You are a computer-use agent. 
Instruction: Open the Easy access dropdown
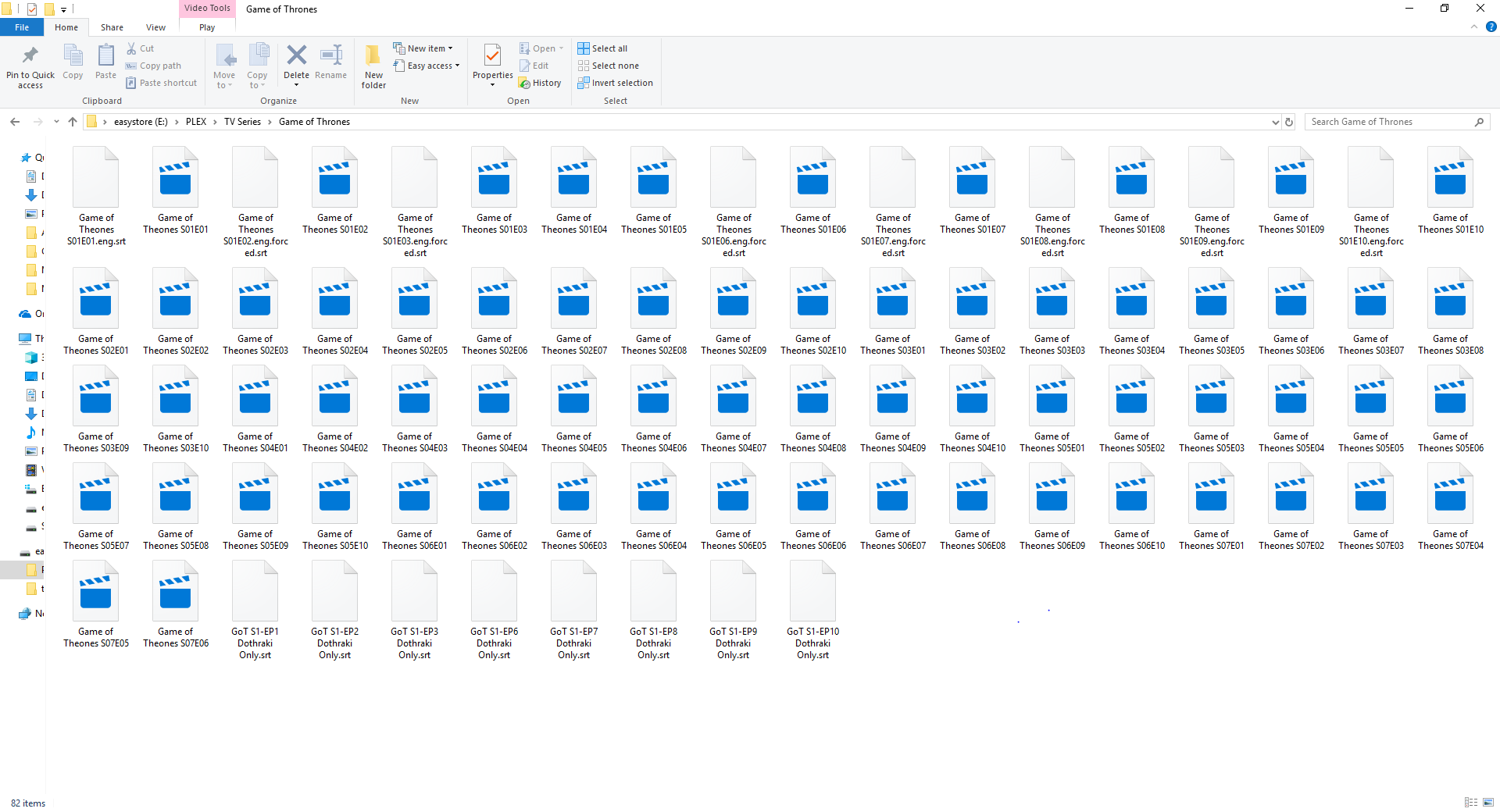[427, 66]
